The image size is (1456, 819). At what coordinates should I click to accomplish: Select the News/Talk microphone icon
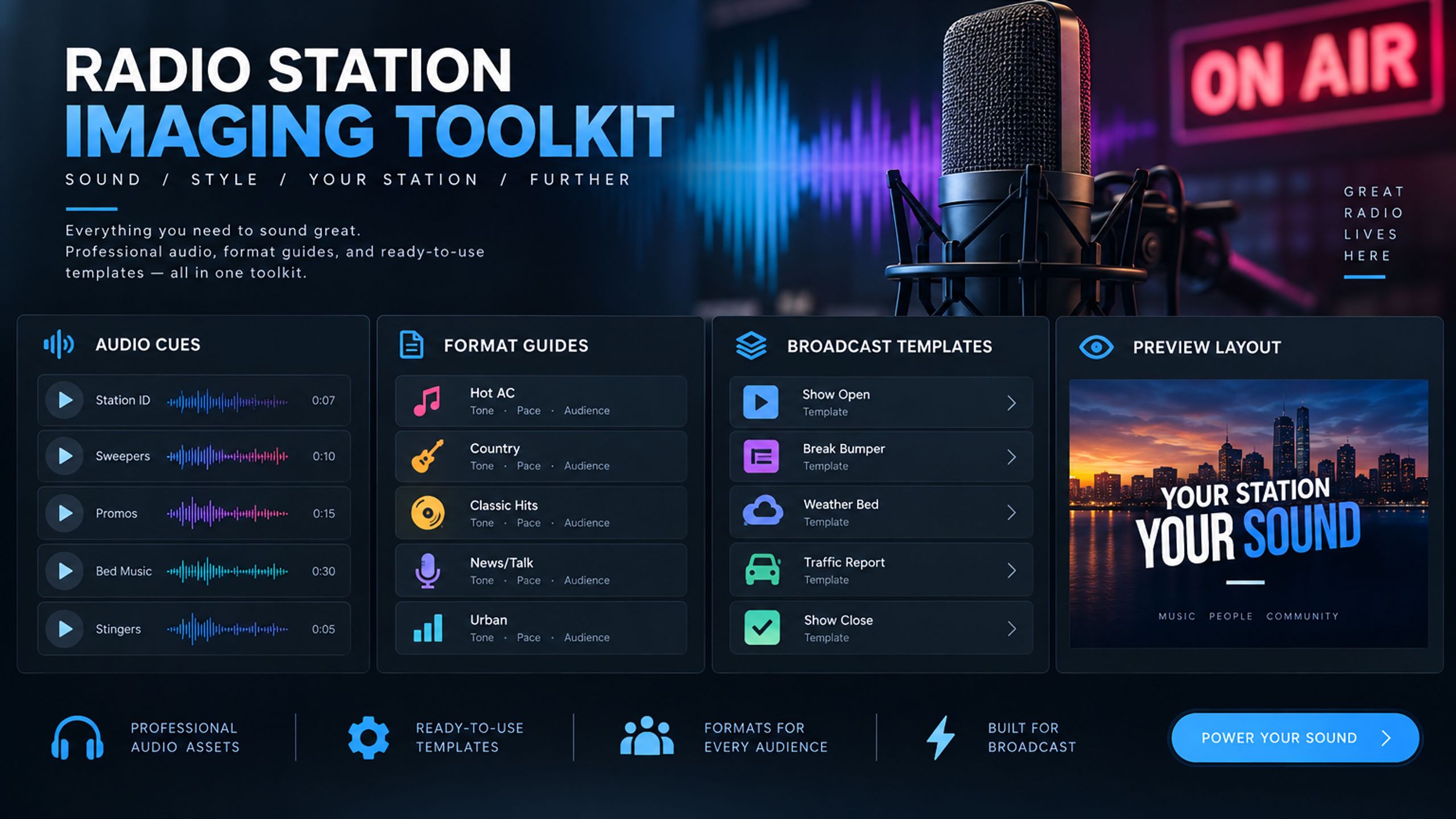(x=427, y=570)
